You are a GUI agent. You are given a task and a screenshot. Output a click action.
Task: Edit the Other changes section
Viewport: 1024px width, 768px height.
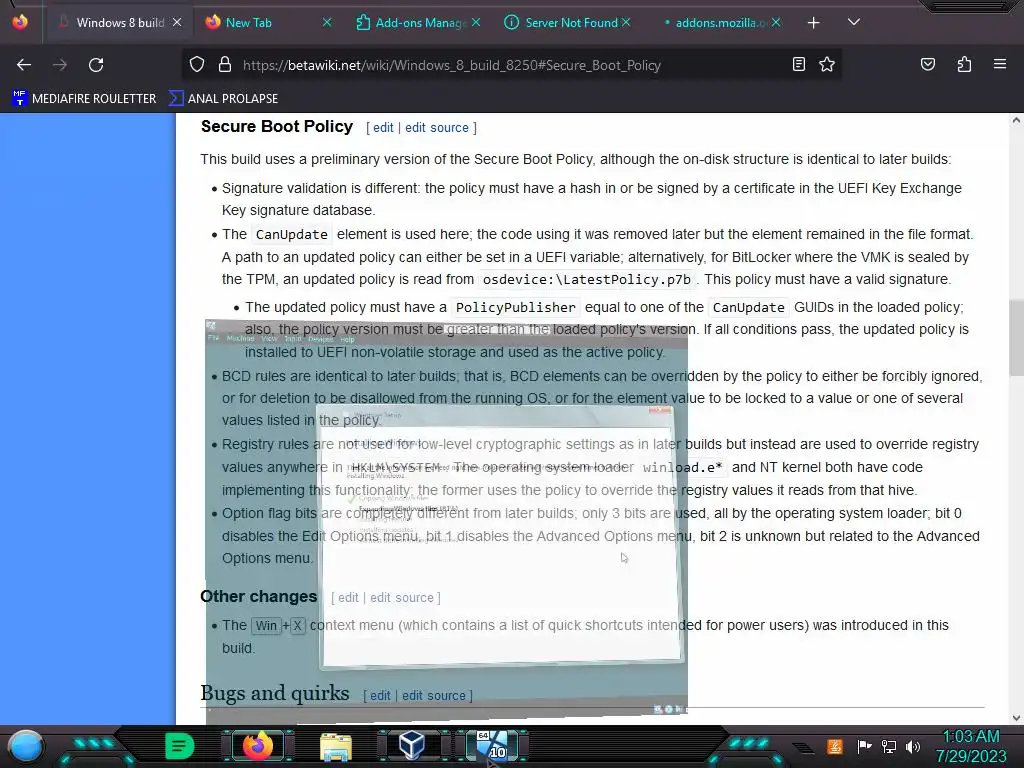[348, 598]
